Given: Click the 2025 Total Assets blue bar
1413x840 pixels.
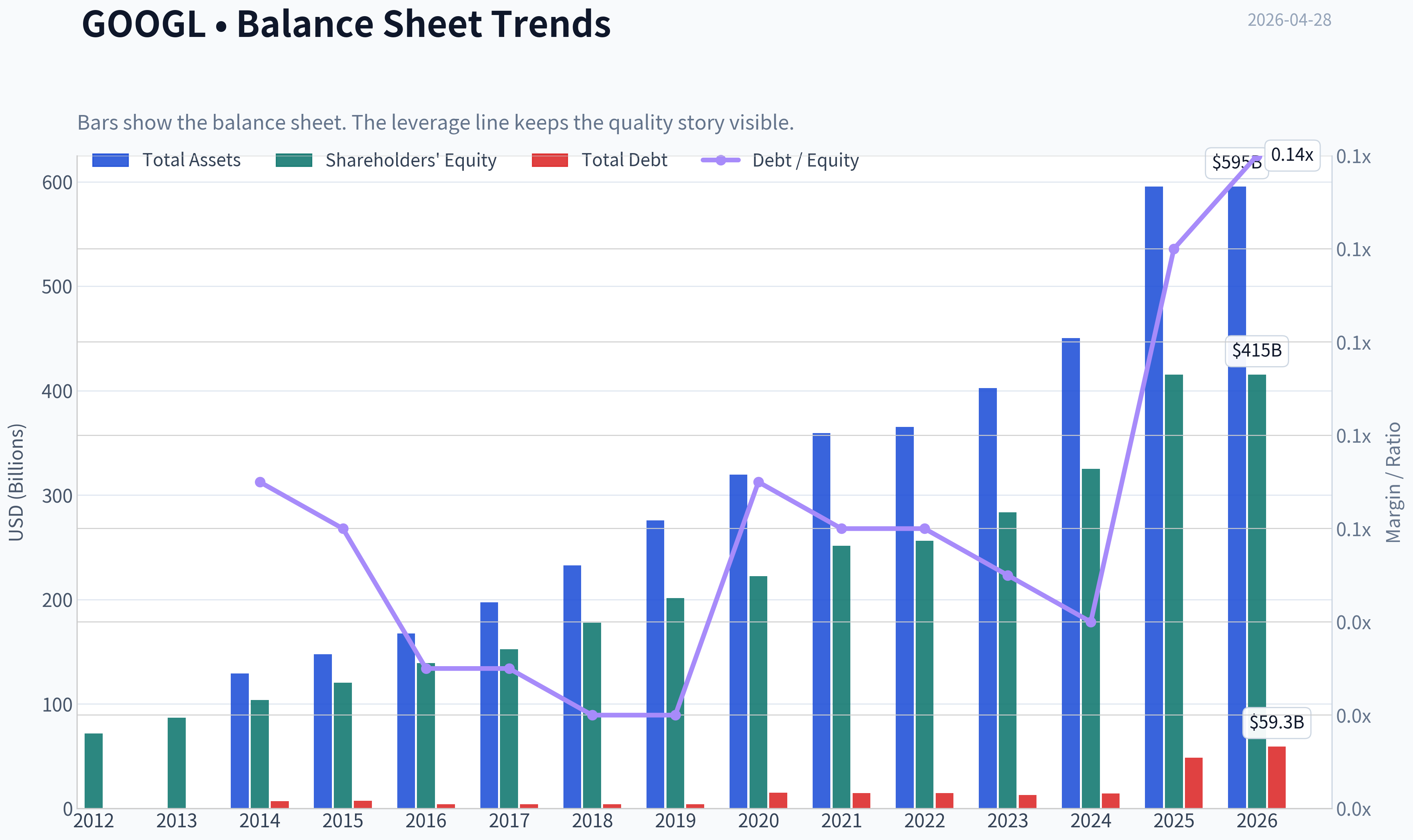Looking at the screenshot, I should click(1154, 498).
